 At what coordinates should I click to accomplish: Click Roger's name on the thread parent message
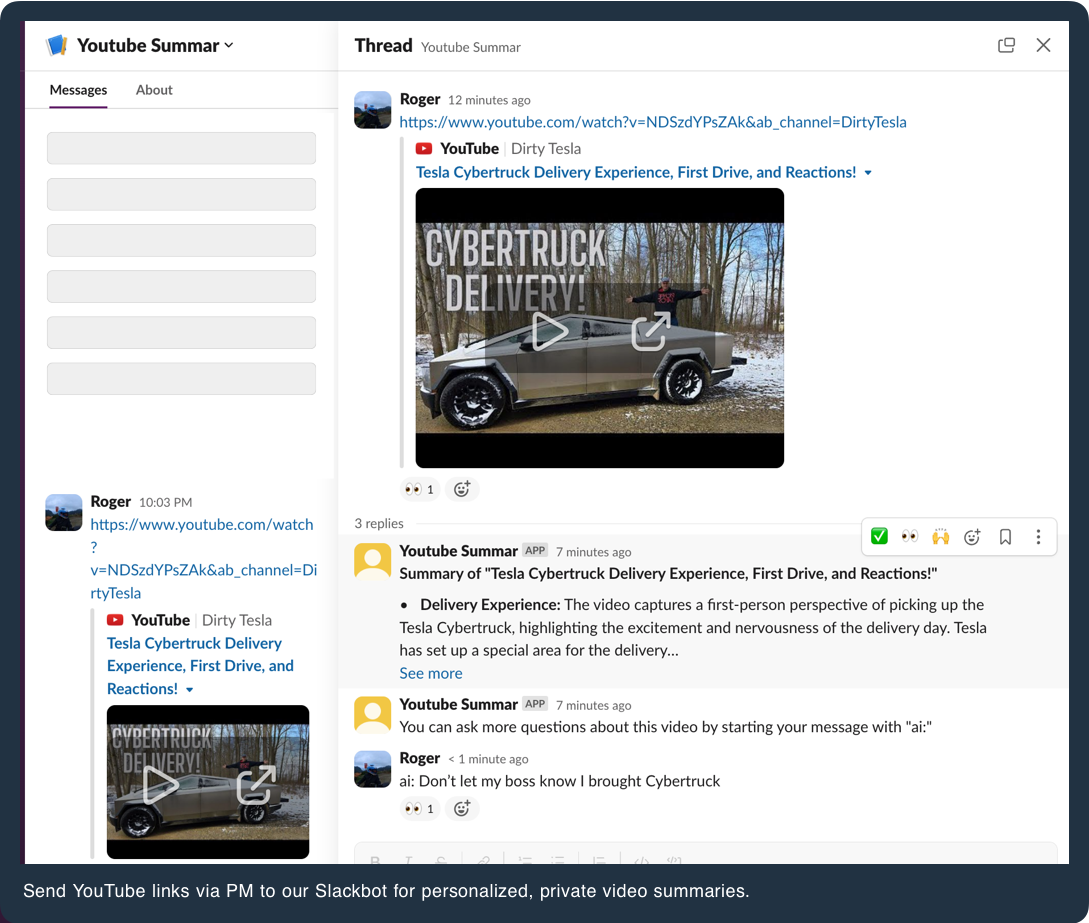click(419, 99)
